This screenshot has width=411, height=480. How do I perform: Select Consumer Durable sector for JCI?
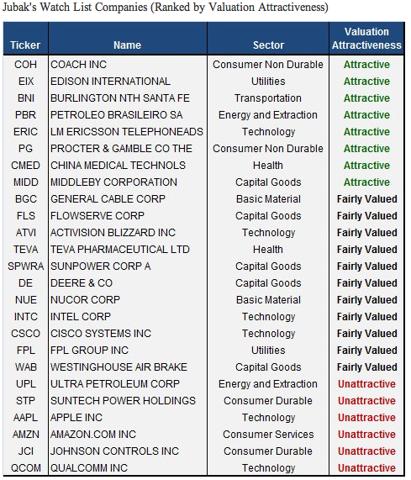(268, 451)
